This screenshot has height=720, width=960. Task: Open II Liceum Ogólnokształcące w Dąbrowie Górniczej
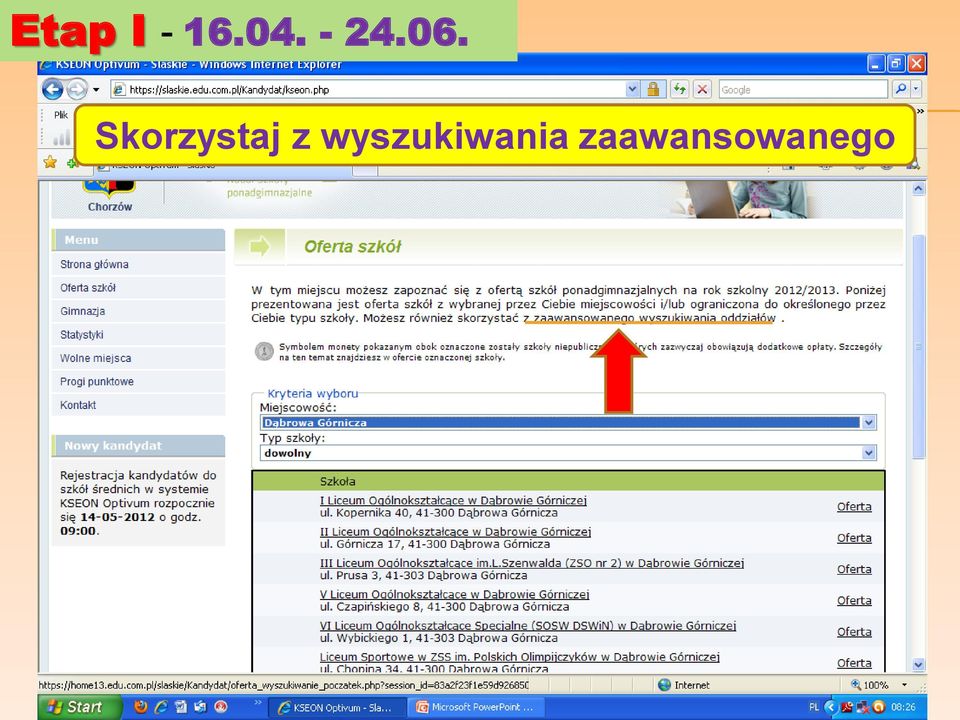(x=456, y=531)
